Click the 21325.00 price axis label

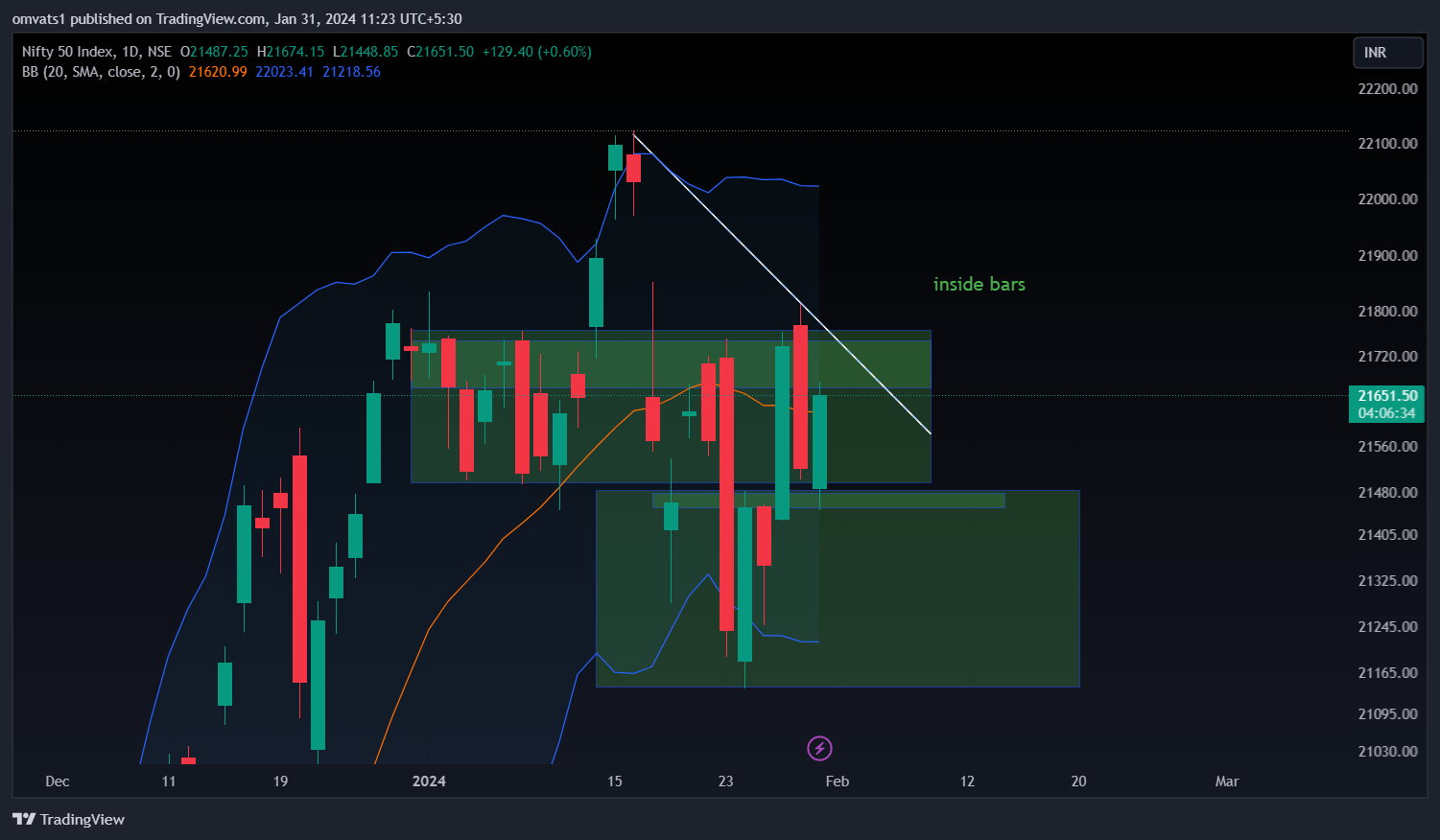(1387, 580)
